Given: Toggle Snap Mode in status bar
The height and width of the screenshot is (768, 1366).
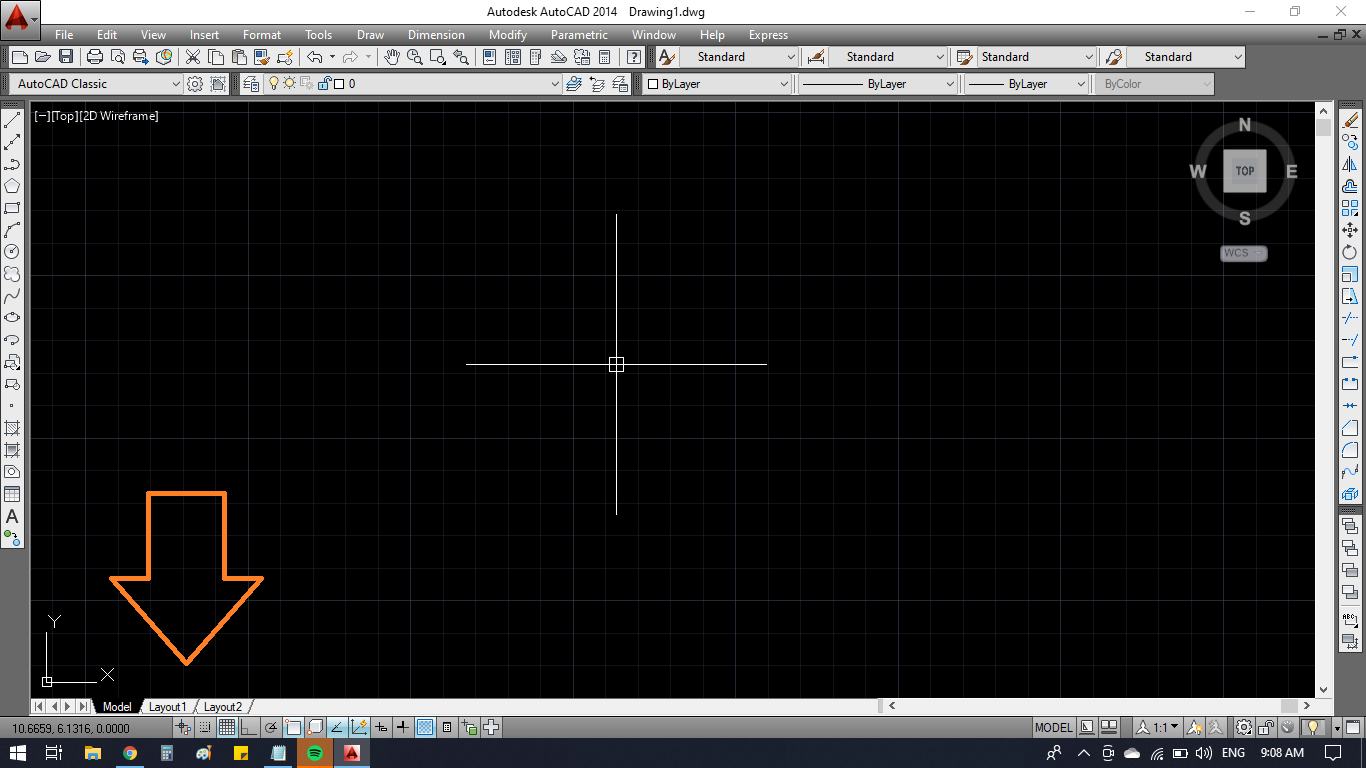Looking at the screenshot, I should [205, 727].
